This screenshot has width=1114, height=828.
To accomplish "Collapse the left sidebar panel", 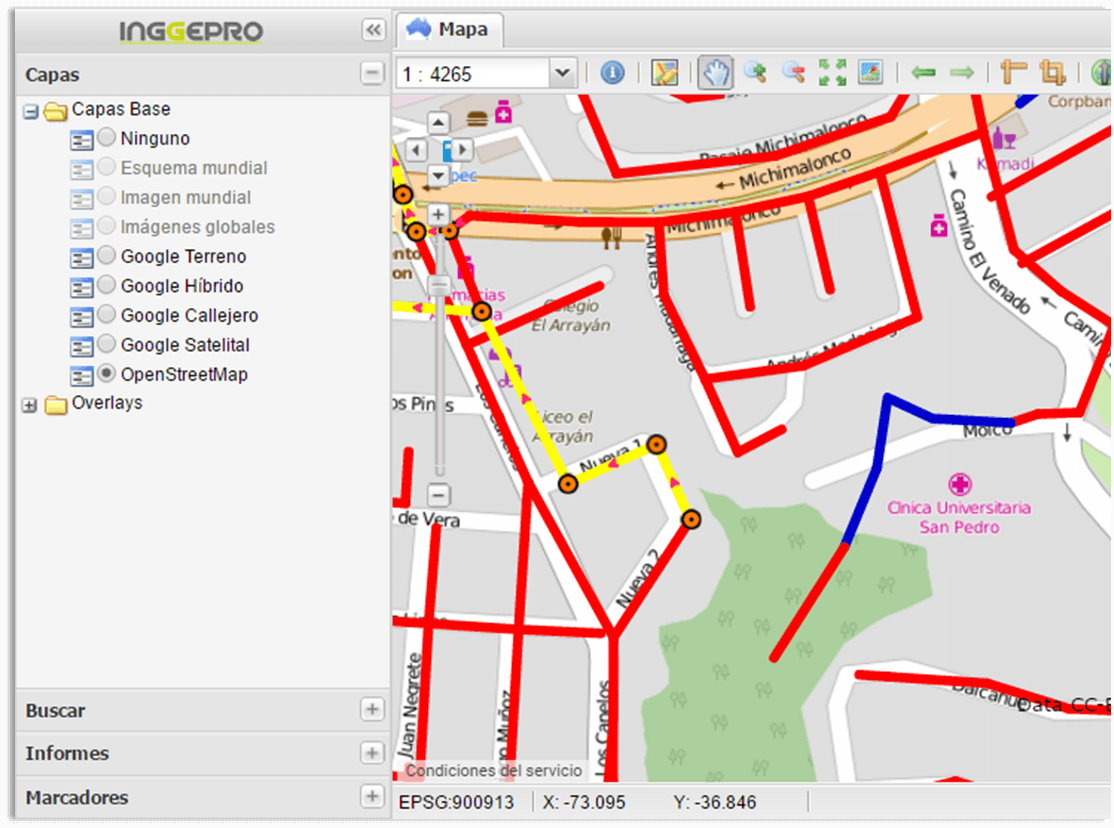I will coord(373,30).
